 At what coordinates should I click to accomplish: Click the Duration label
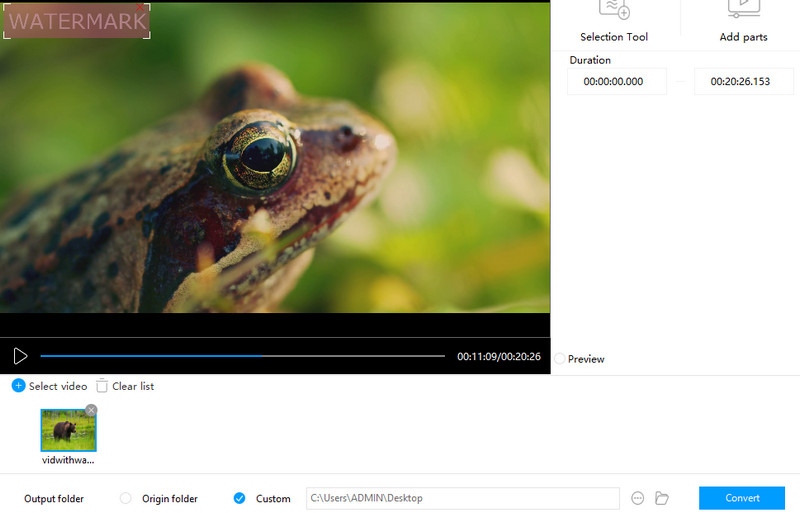(x=590, y=60)
